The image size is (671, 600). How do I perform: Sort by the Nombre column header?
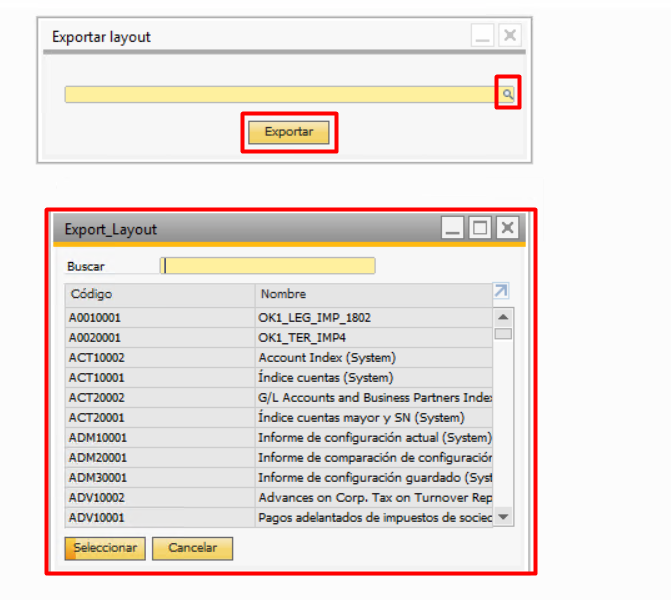372,294
